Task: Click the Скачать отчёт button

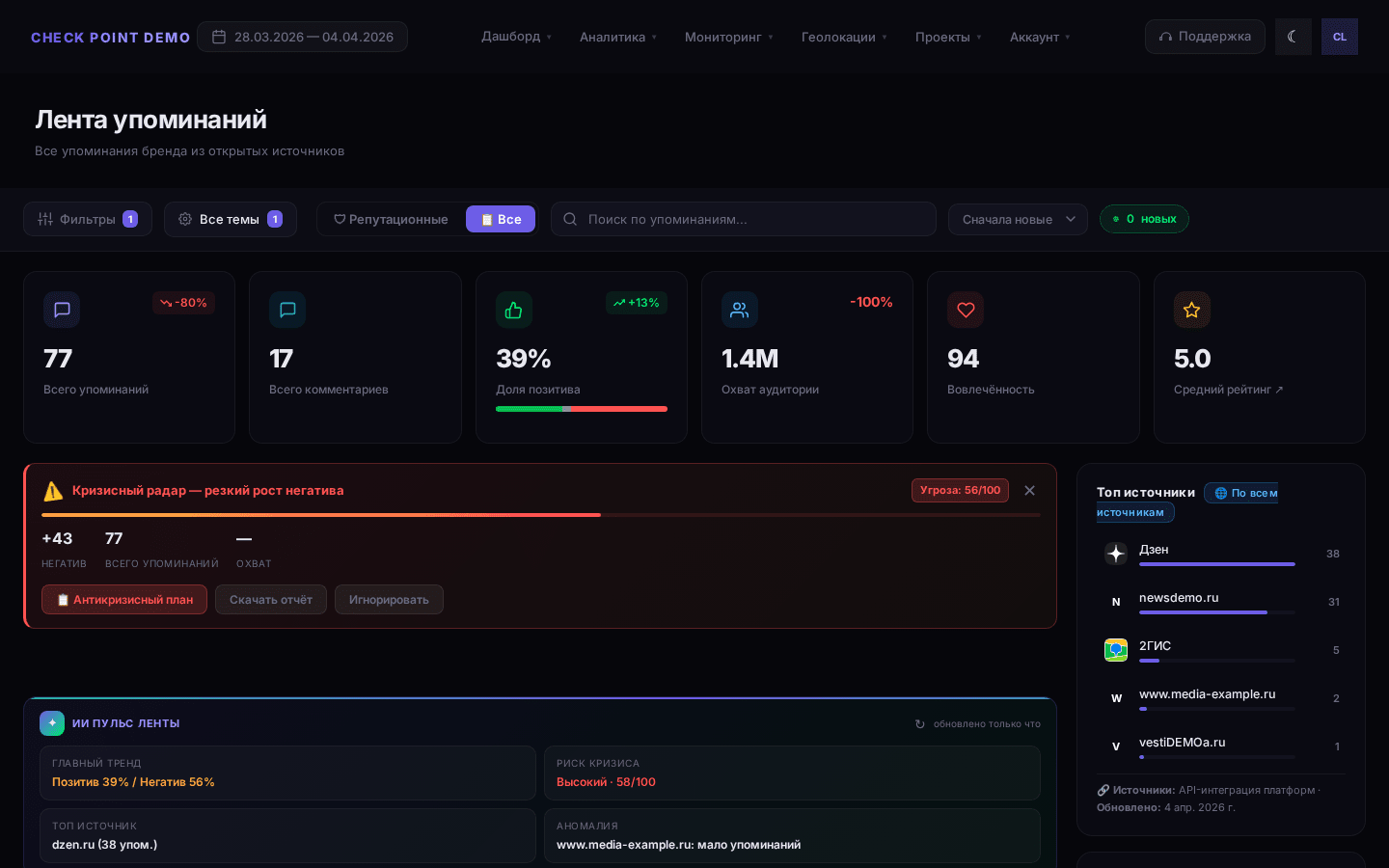Action: [271, 599]
